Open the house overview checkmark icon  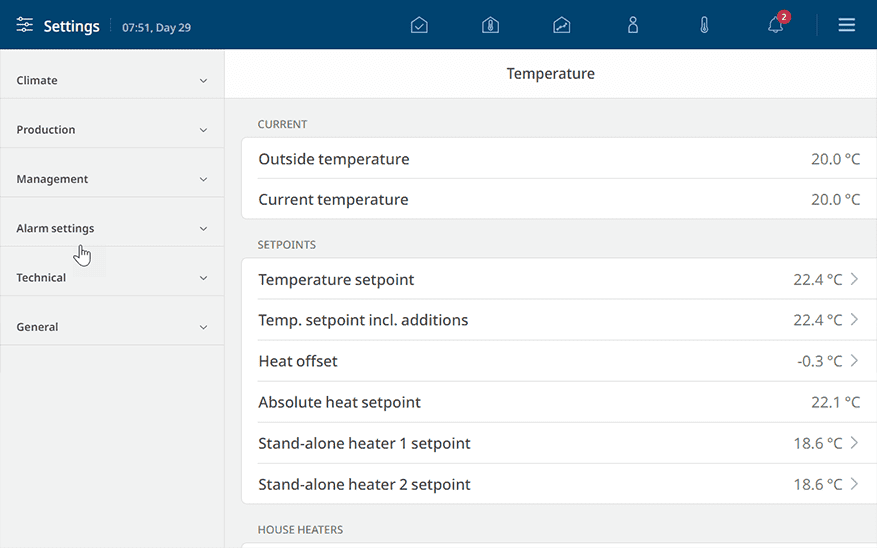pyautogui.click(x=419, y=25)
